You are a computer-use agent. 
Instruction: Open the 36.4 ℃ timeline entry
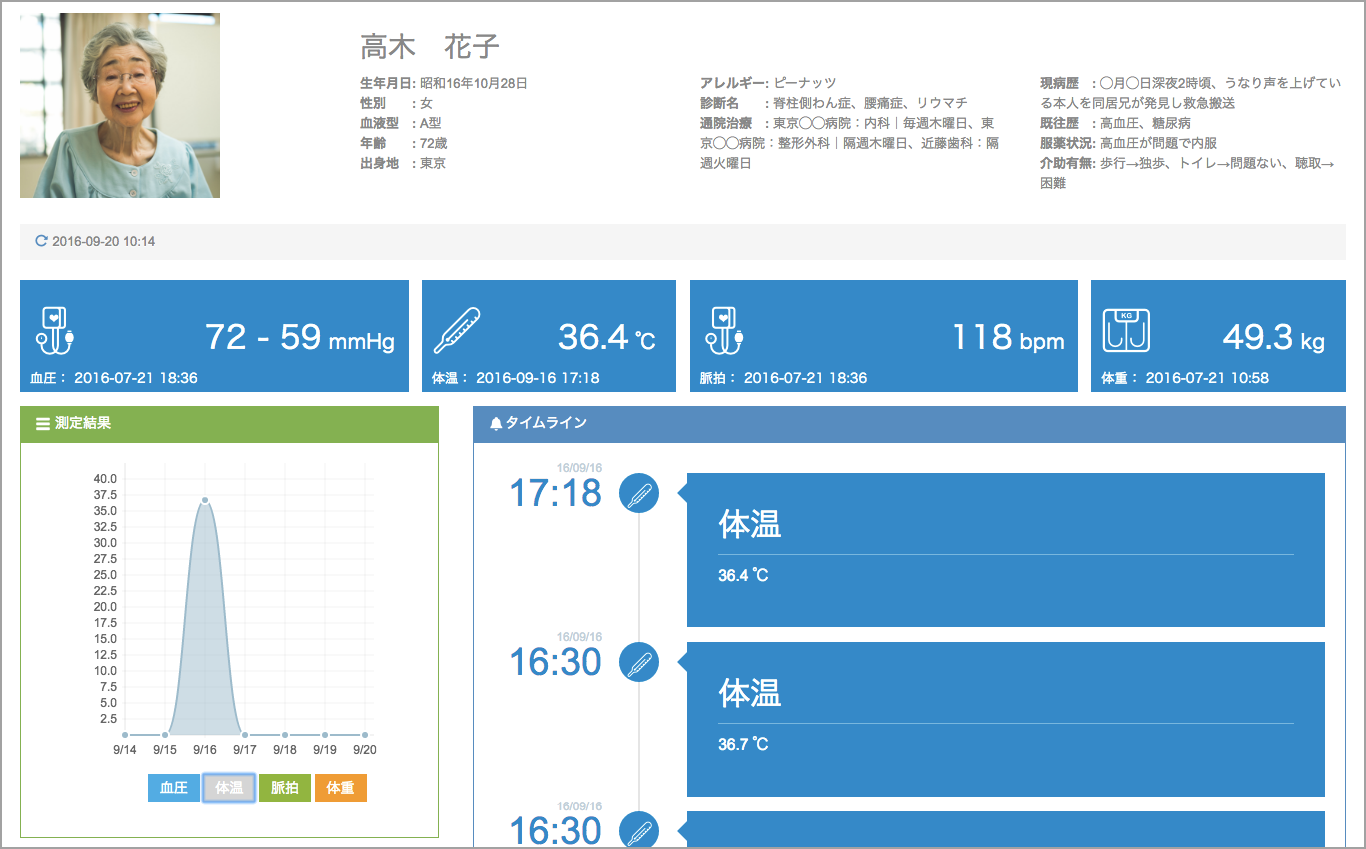point(1005,550)
